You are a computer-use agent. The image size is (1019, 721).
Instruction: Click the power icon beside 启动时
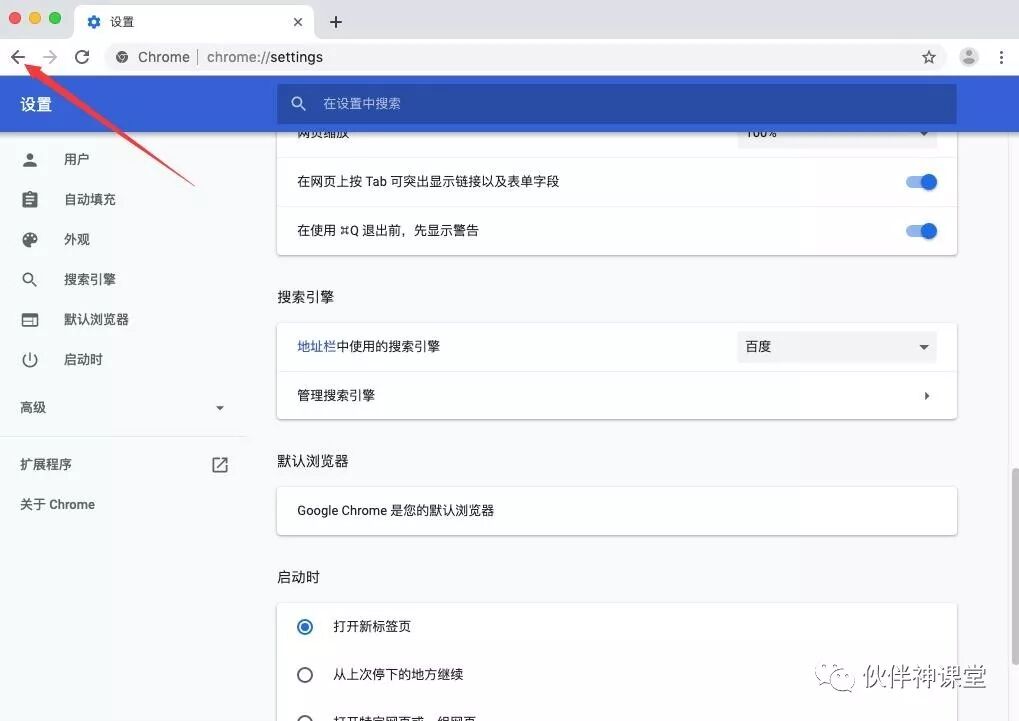click(x=30, y=360)
